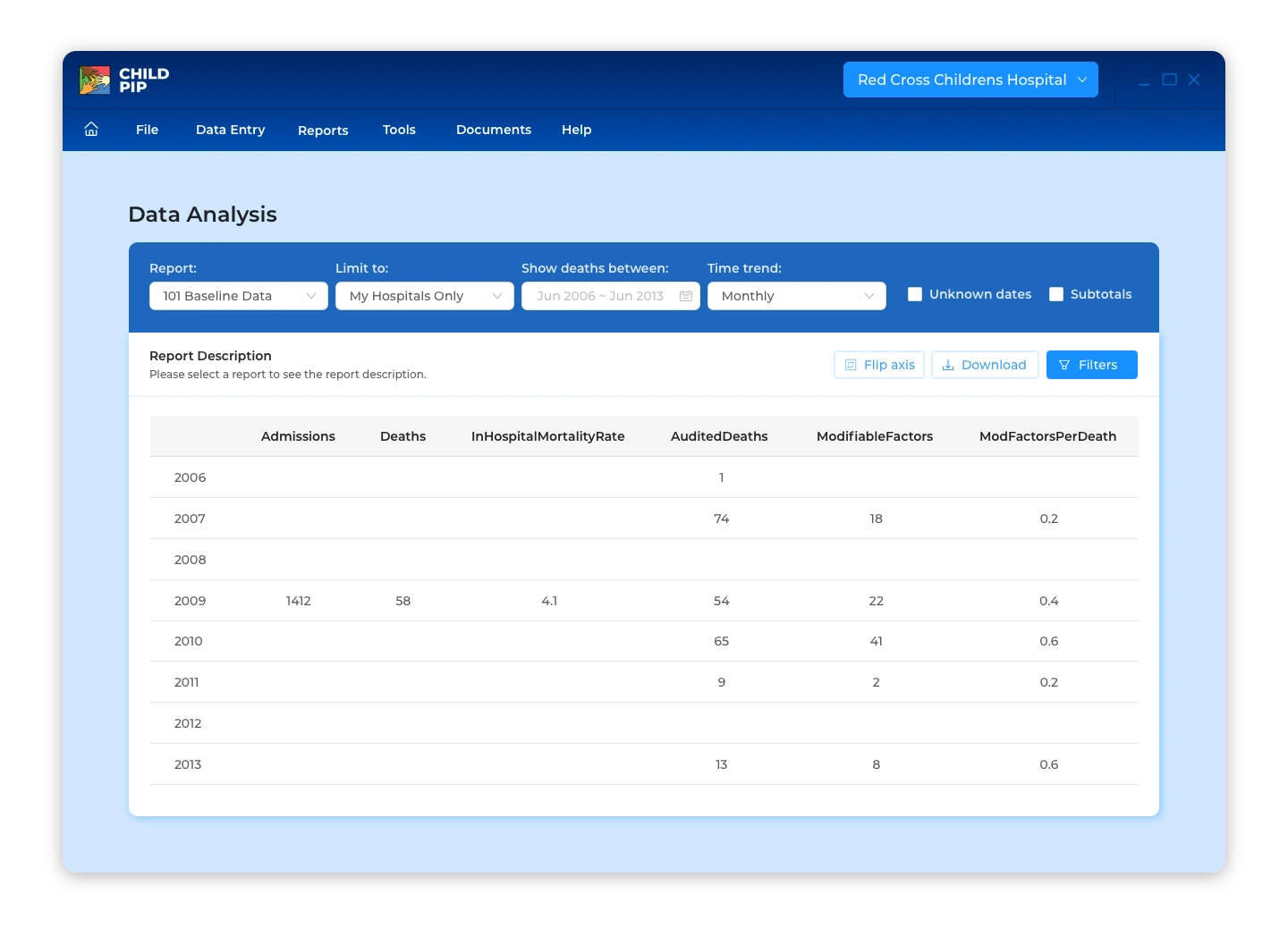Select the 2009 row label
Screen dimensions: 1288x945
tap(190, 601)
